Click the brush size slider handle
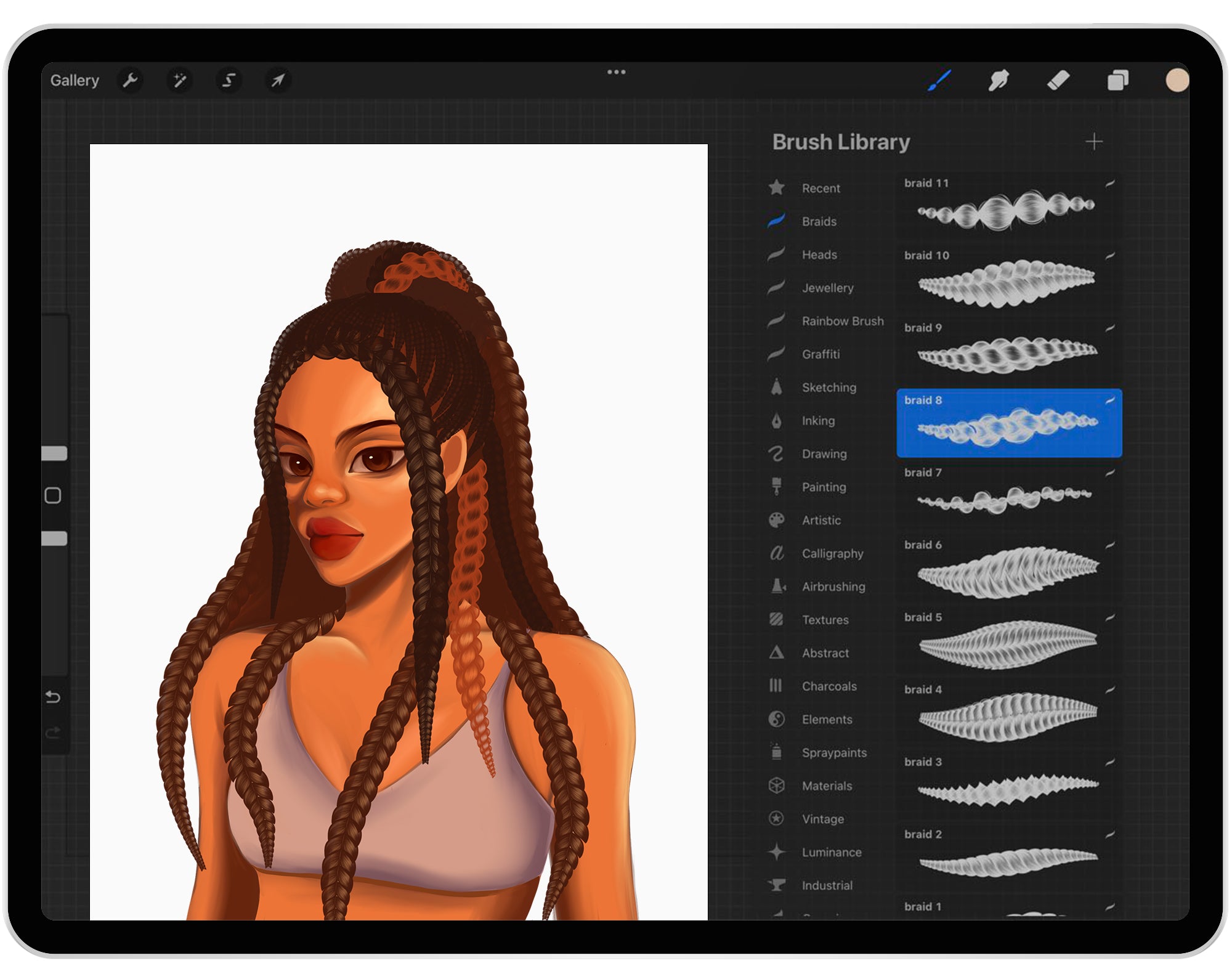Image resolution: width=1232 pixels, height=979 pixels. point(54,453)
